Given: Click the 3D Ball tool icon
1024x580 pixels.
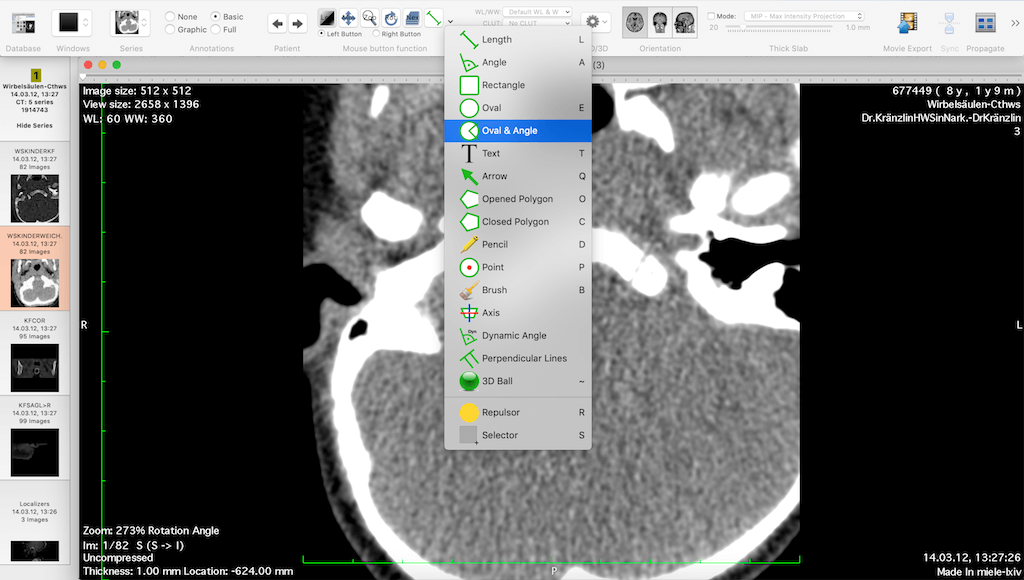Looking at the screenshot, I should (468, 381).
